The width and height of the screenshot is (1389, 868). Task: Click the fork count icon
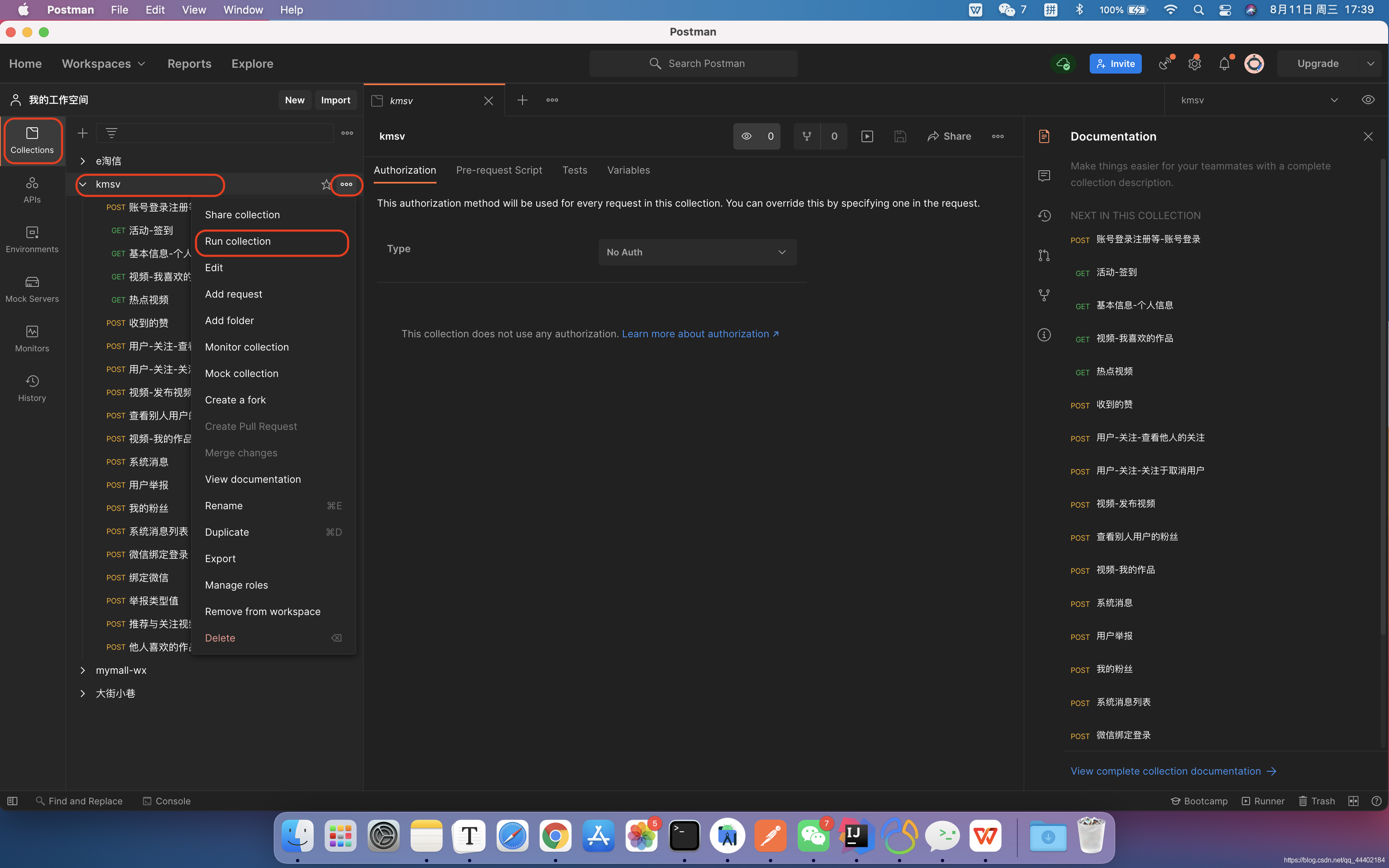coord(807,136)
